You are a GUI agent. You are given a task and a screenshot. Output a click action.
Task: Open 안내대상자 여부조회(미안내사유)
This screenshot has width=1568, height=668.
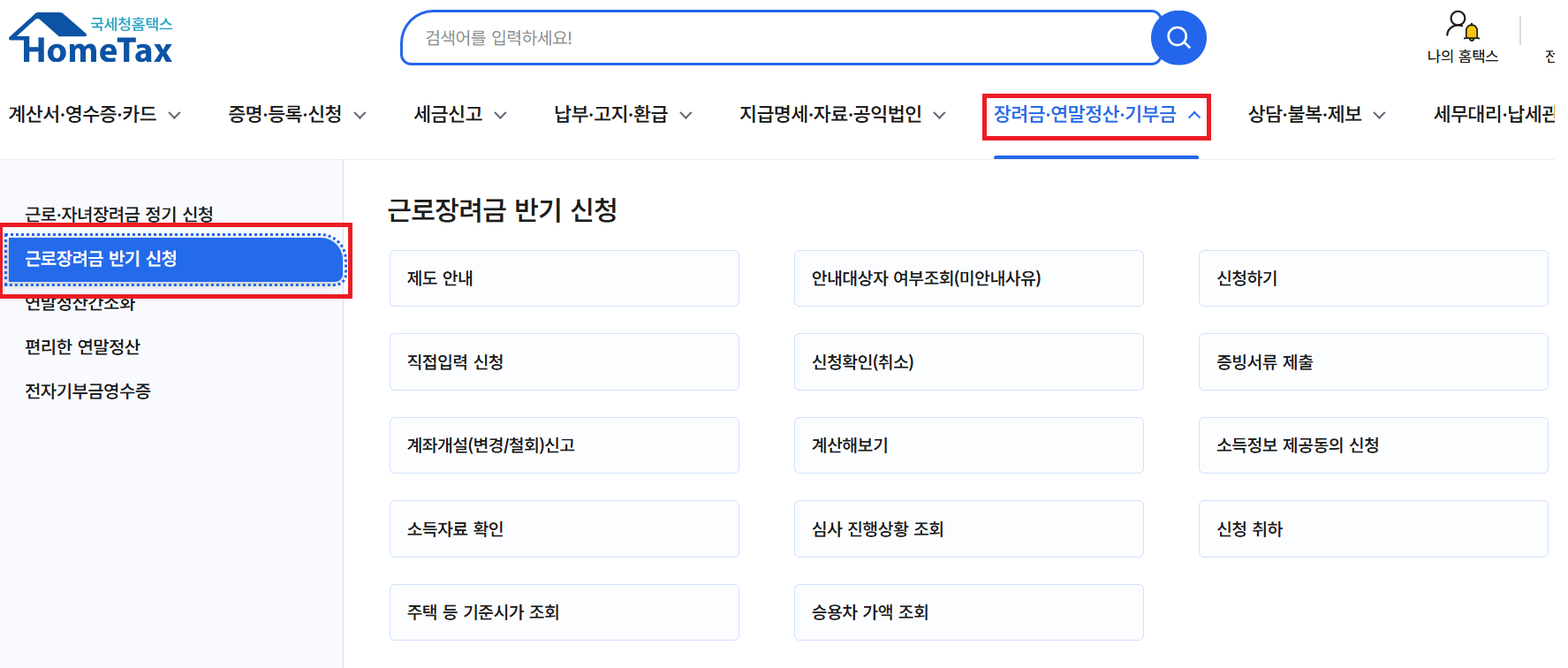(969, 278)
